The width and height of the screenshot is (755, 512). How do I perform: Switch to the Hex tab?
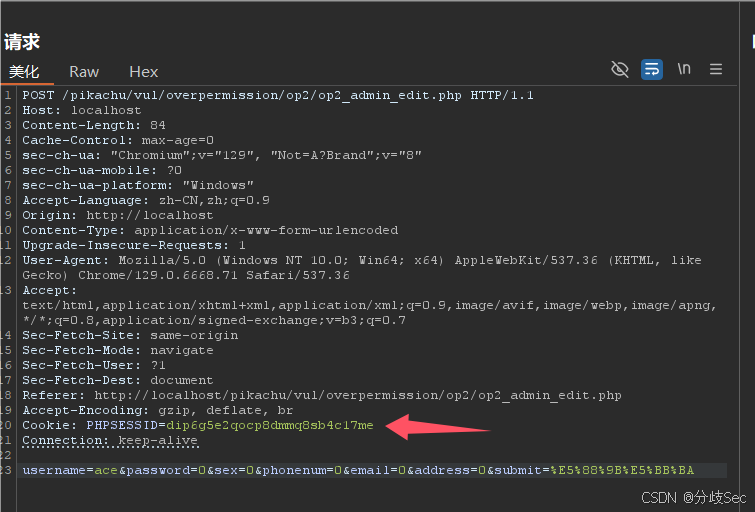[x=143, y=72]
